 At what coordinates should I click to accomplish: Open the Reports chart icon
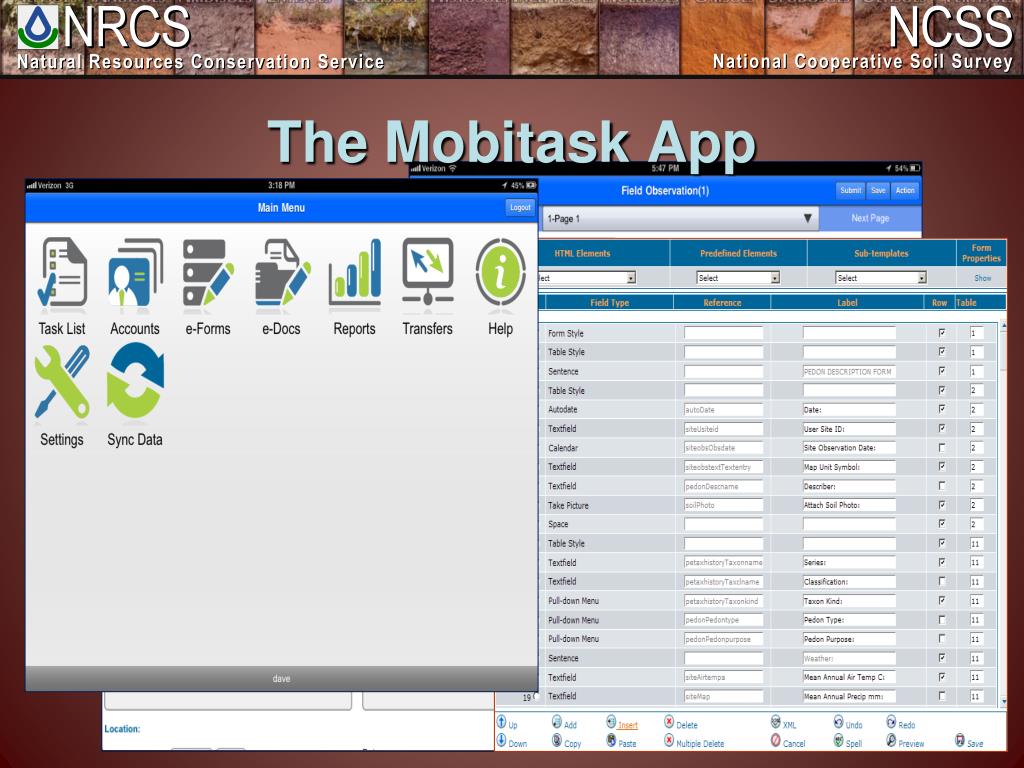355,272
